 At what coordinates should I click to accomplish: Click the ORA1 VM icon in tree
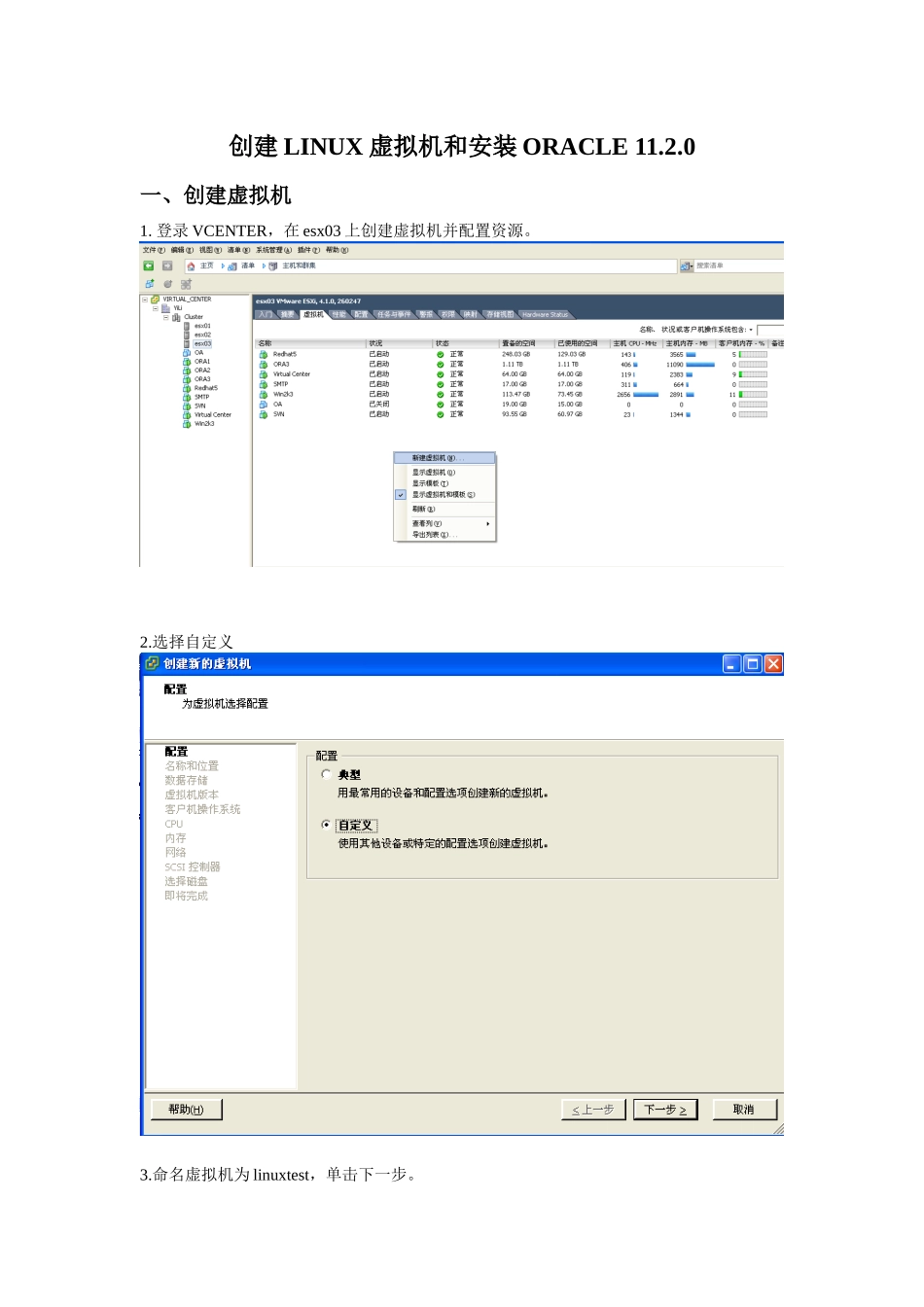187,362
